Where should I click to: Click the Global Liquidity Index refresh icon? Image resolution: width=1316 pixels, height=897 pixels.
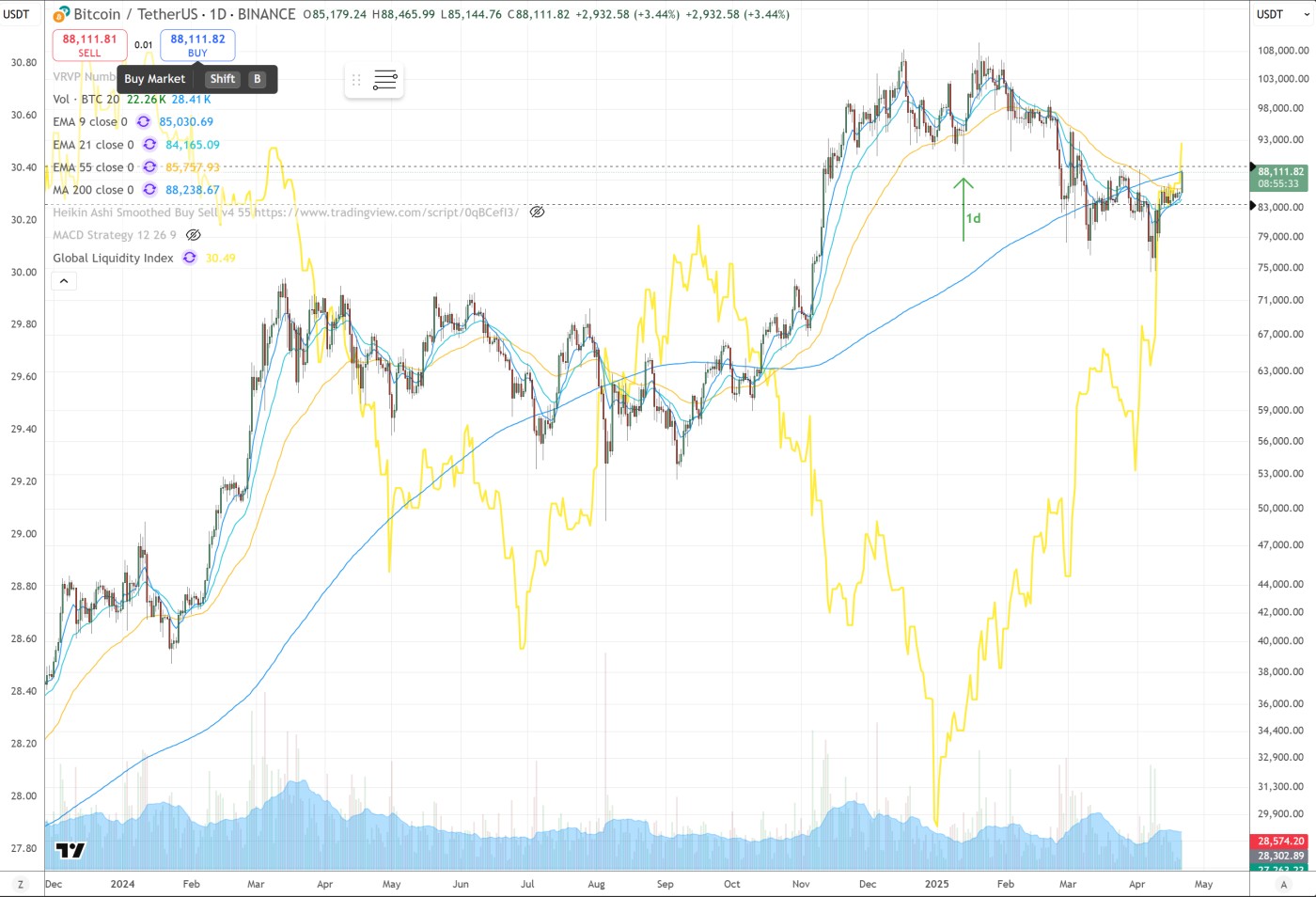(189, 258)
